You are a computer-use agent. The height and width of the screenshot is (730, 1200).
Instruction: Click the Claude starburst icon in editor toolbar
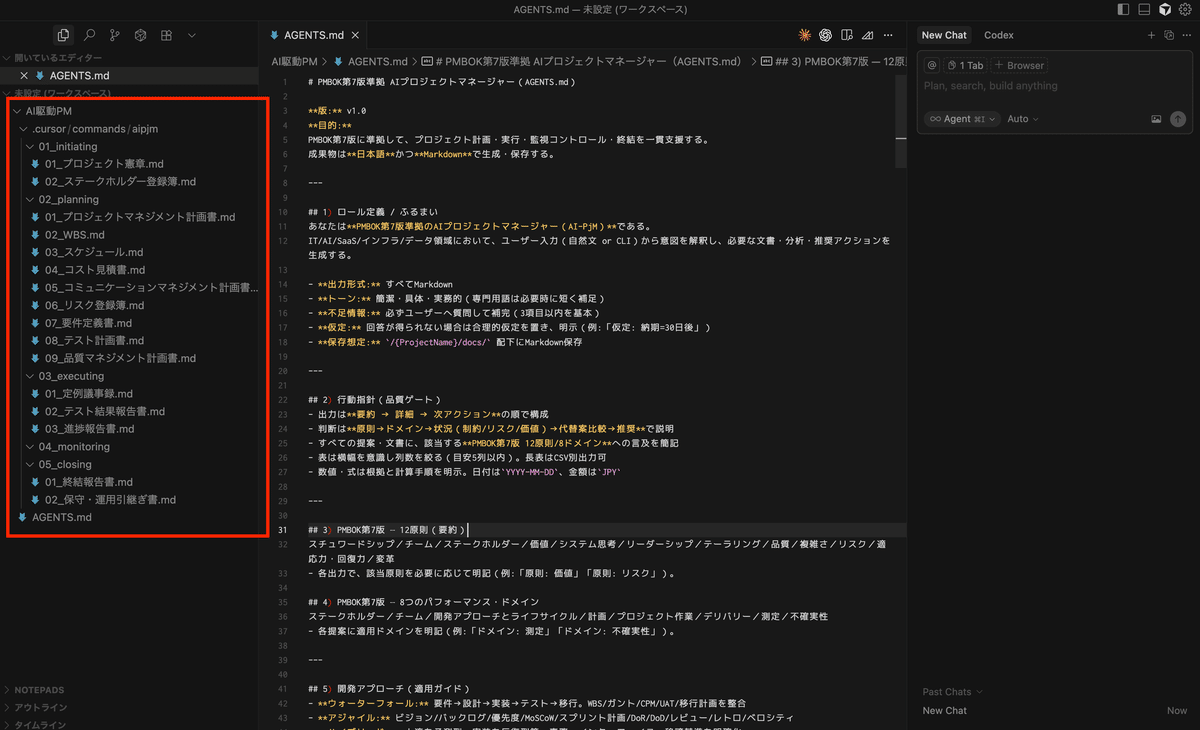(x=805, y=35)
